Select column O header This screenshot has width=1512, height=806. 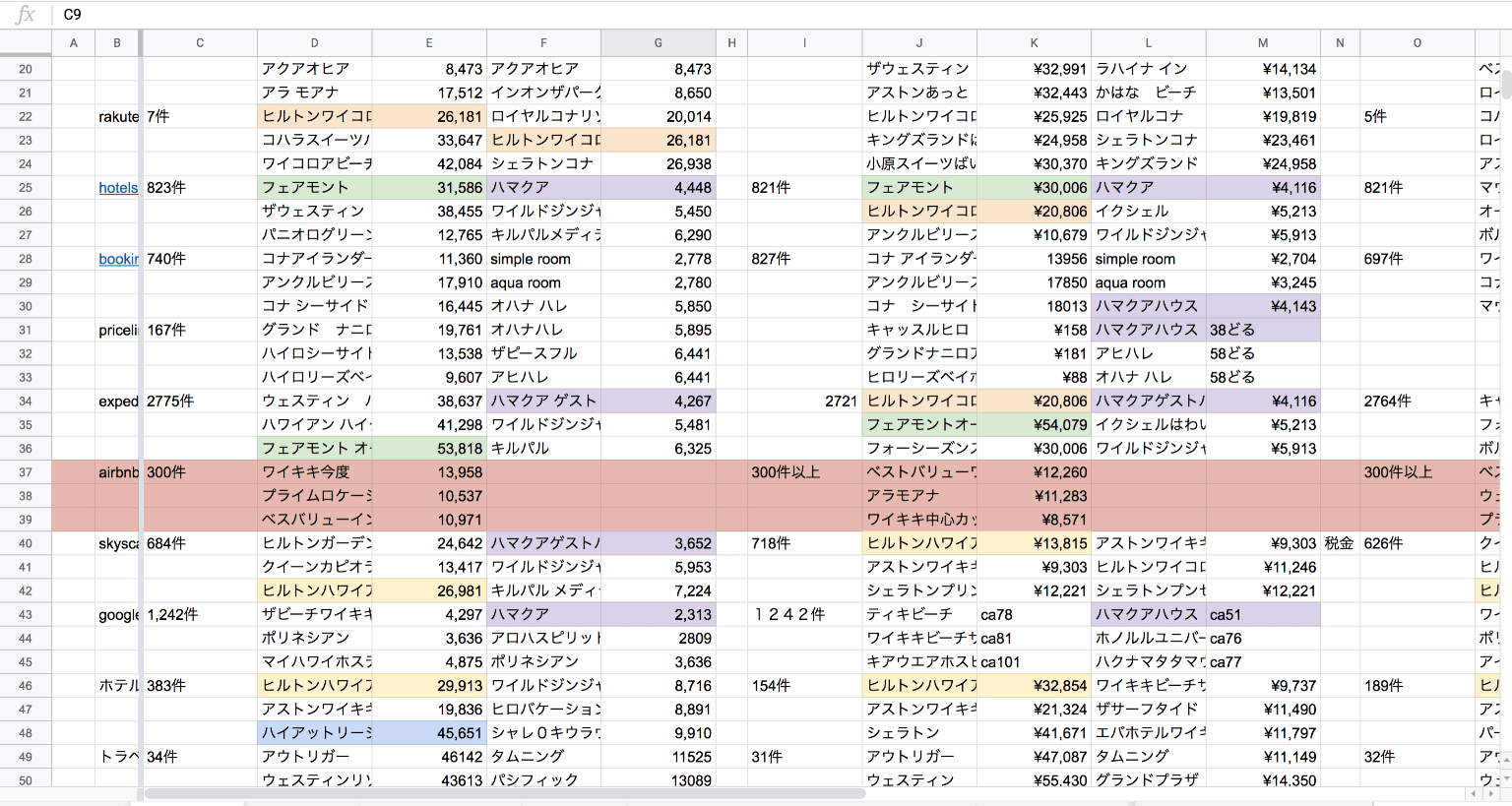click(1417, 43)
